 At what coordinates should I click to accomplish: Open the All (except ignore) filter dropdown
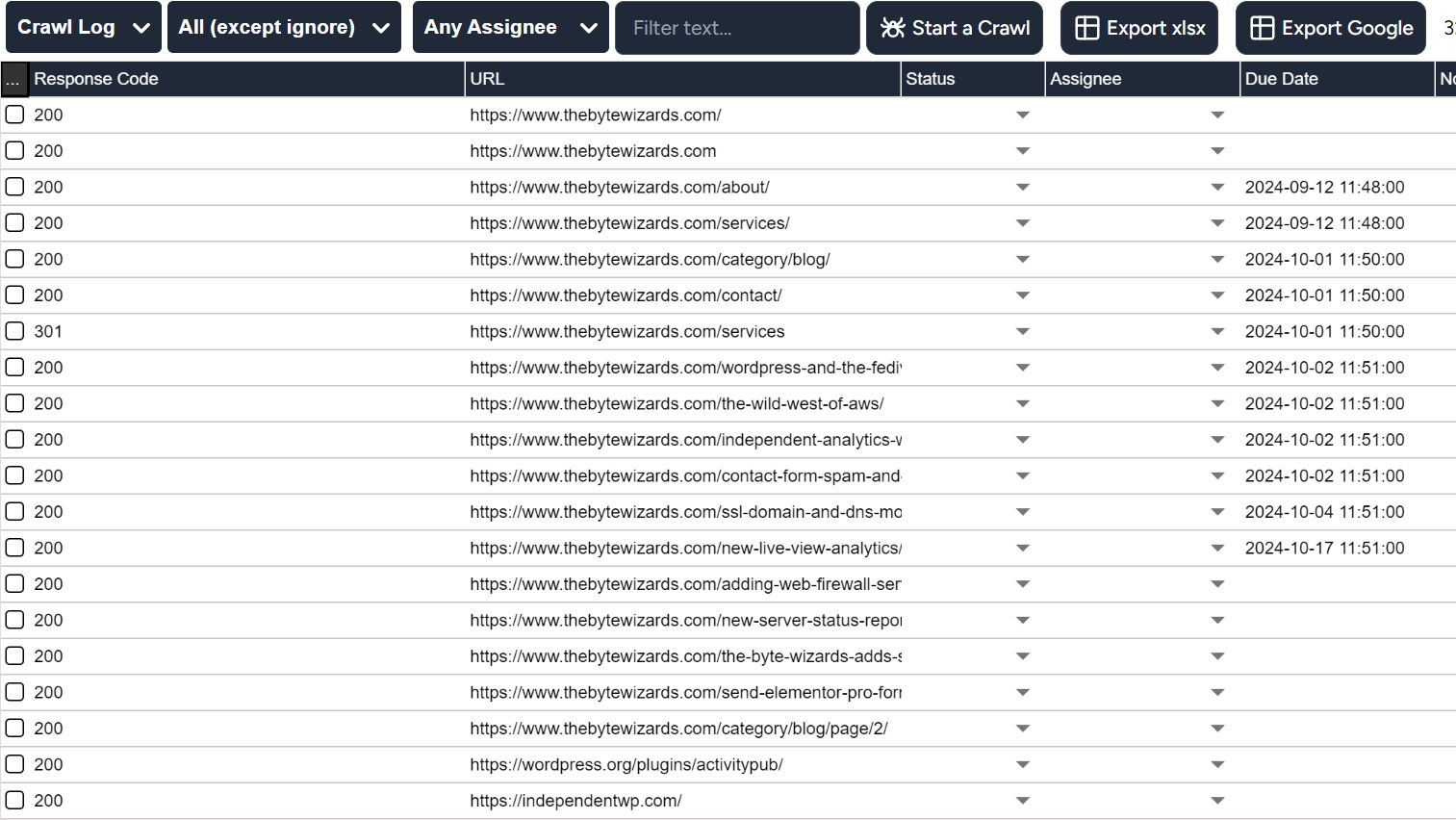284,28
